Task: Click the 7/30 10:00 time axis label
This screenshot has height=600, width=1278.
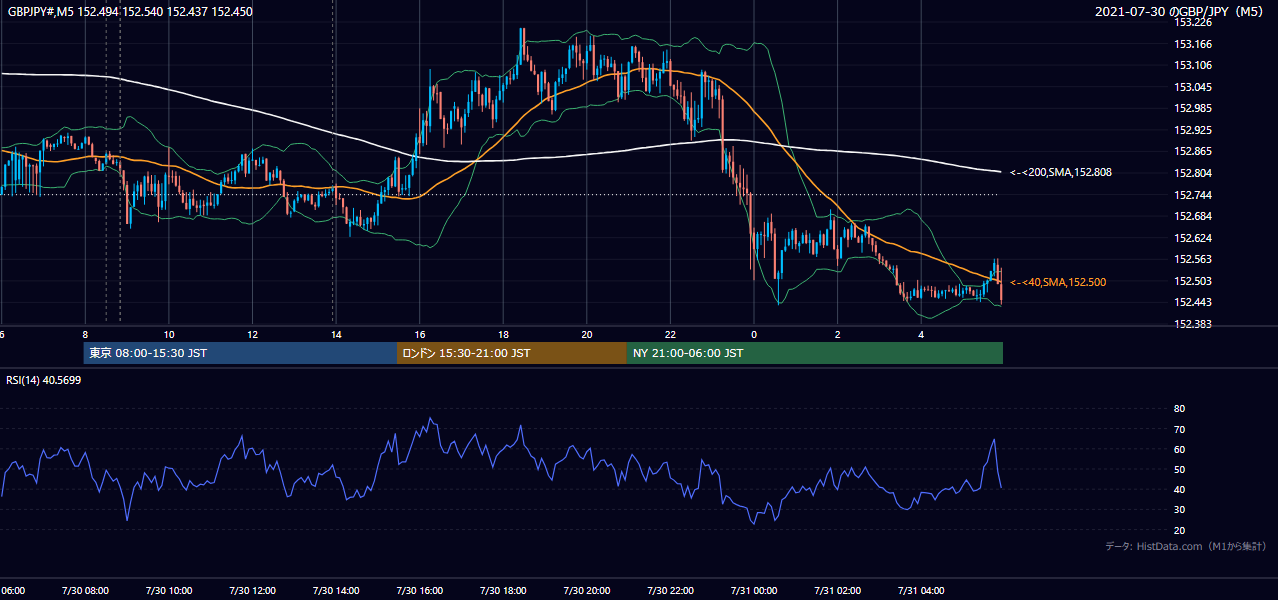Action: [168, 590]
